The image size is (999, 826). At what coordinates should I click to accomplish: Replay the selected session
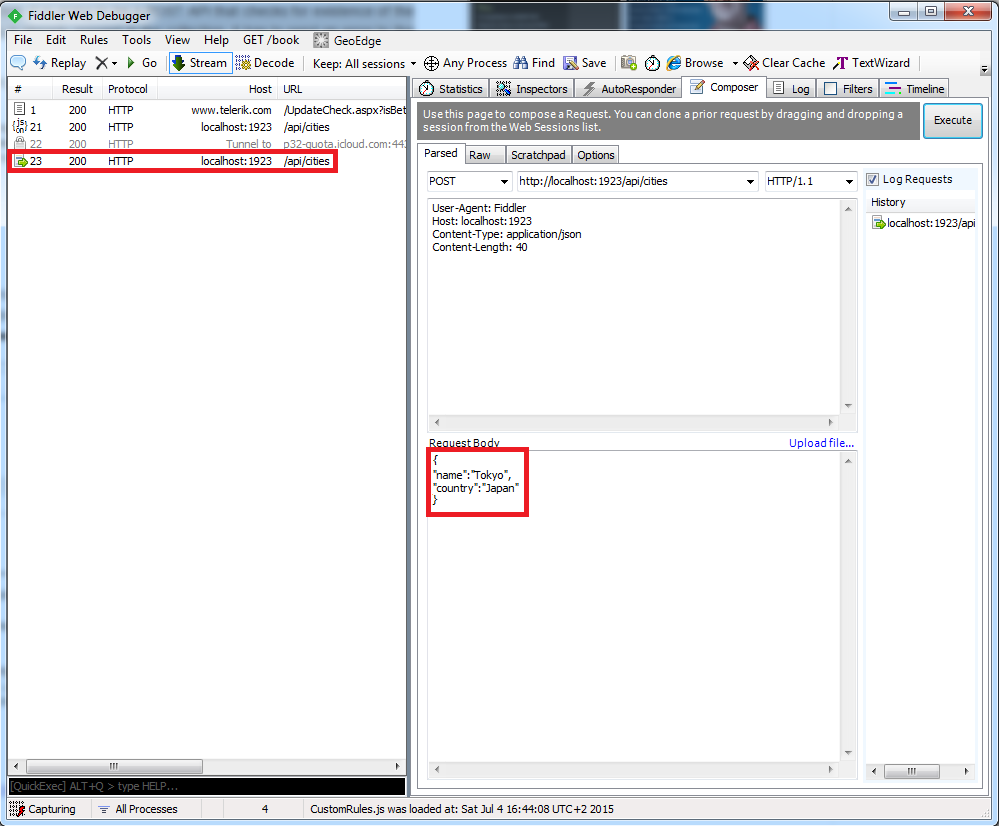(60, 62)
